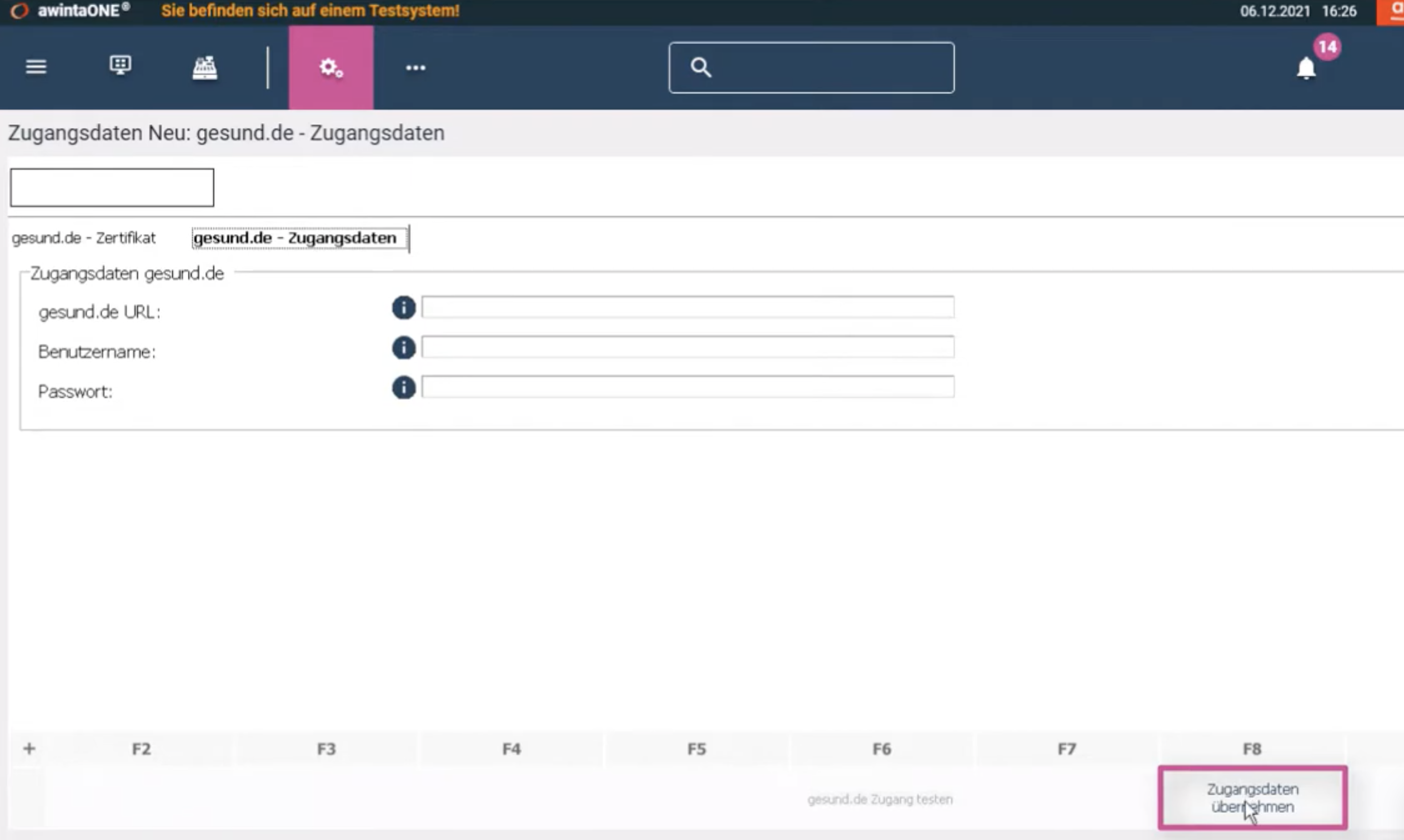This screenshot has height=840, width=1404.
Task: Open the three-dots more menu
Action: [x=416, y=68]
